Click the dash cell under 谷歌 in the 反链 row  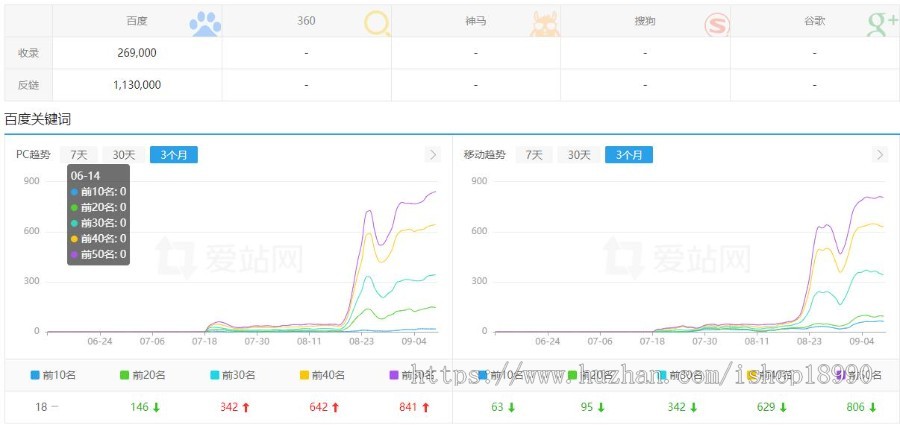(x=814, y=85)
